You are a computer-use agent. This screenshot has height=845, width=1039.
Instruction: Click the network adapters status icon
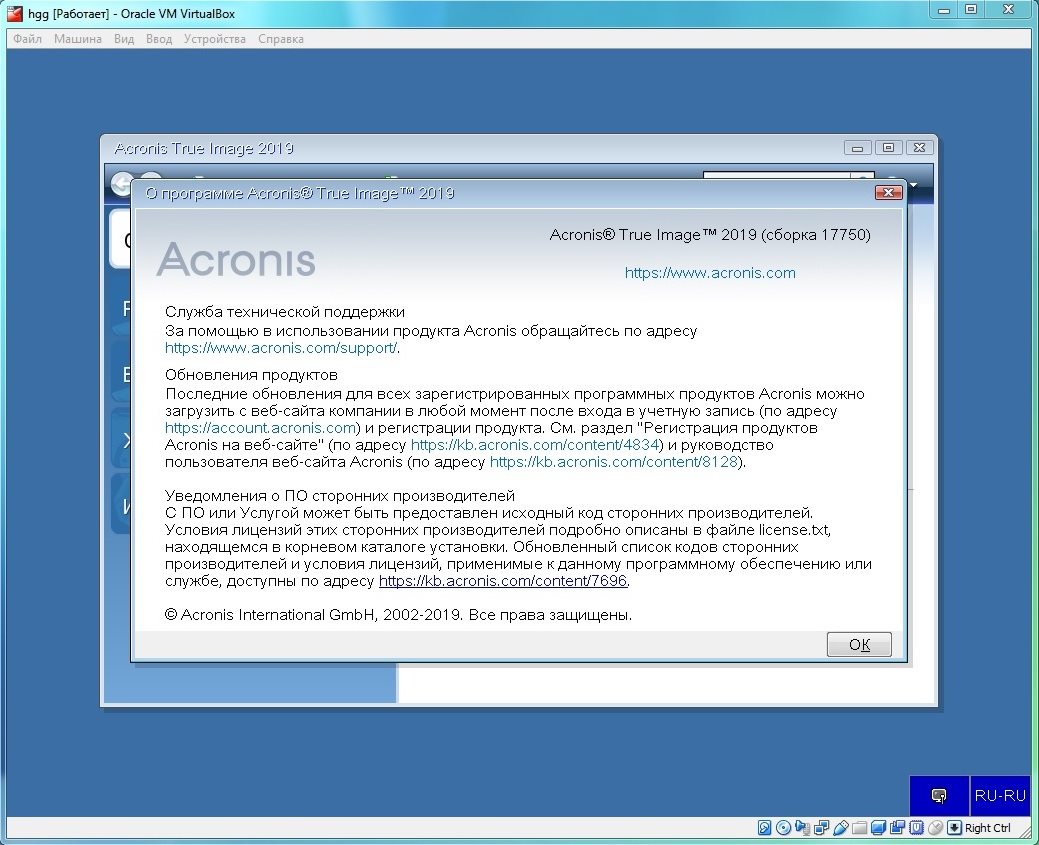pyautogui.click(x=821, y=828)
